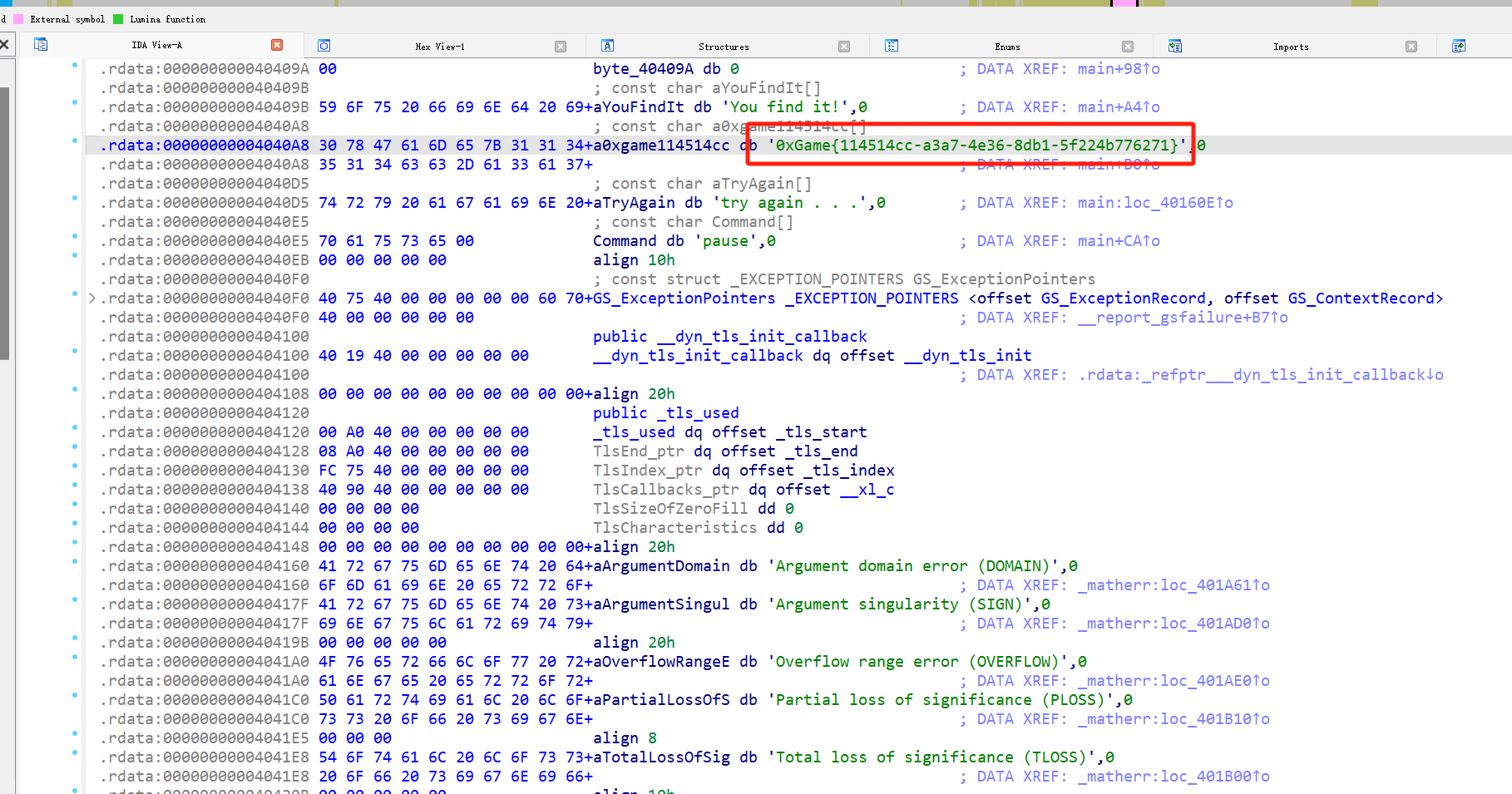
Task: Close the Structures tab
Action: pos(844,47)
